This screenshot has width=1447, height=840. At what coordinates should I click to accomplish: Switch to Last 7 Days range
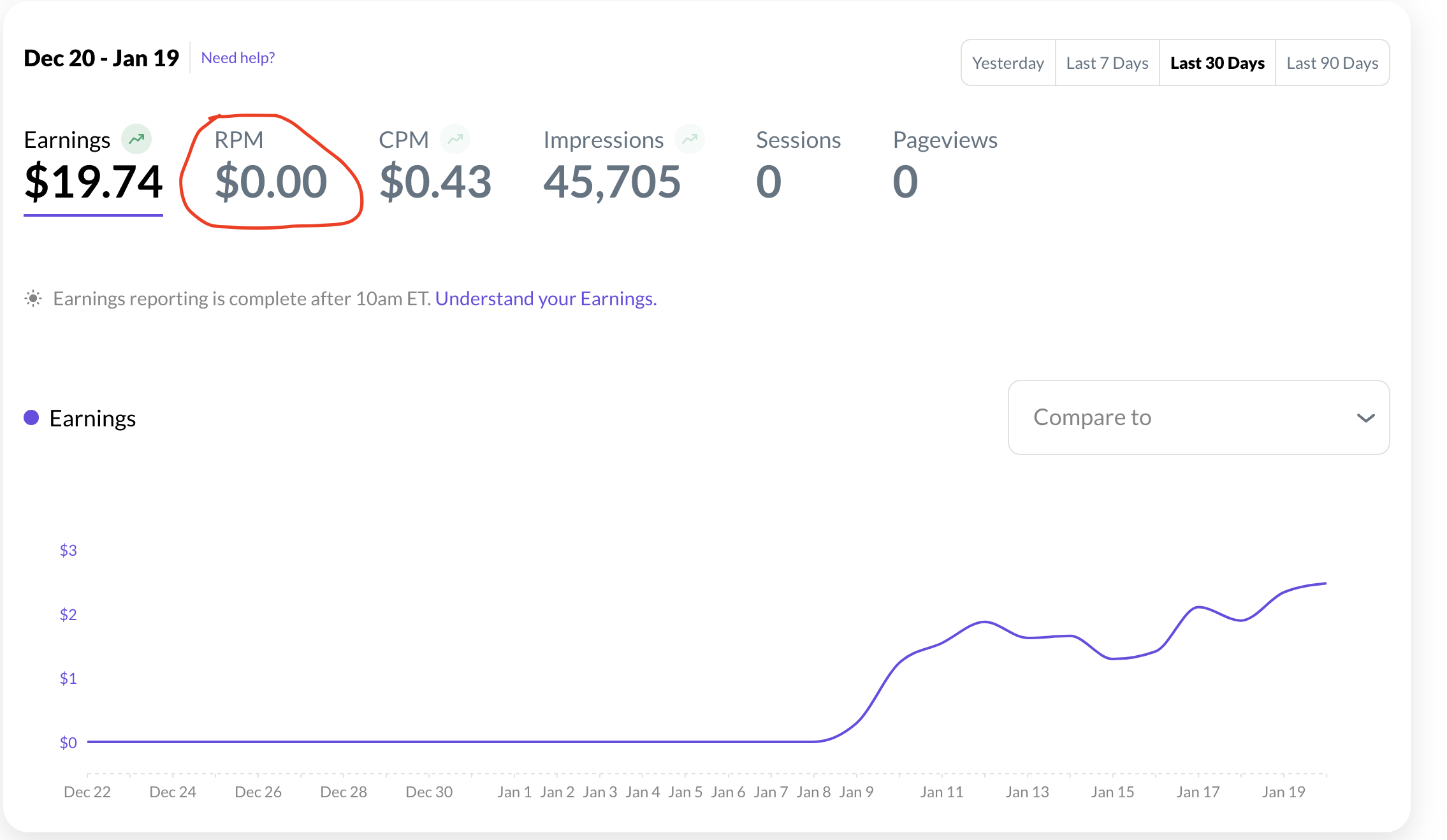[x=1107, y=63]
